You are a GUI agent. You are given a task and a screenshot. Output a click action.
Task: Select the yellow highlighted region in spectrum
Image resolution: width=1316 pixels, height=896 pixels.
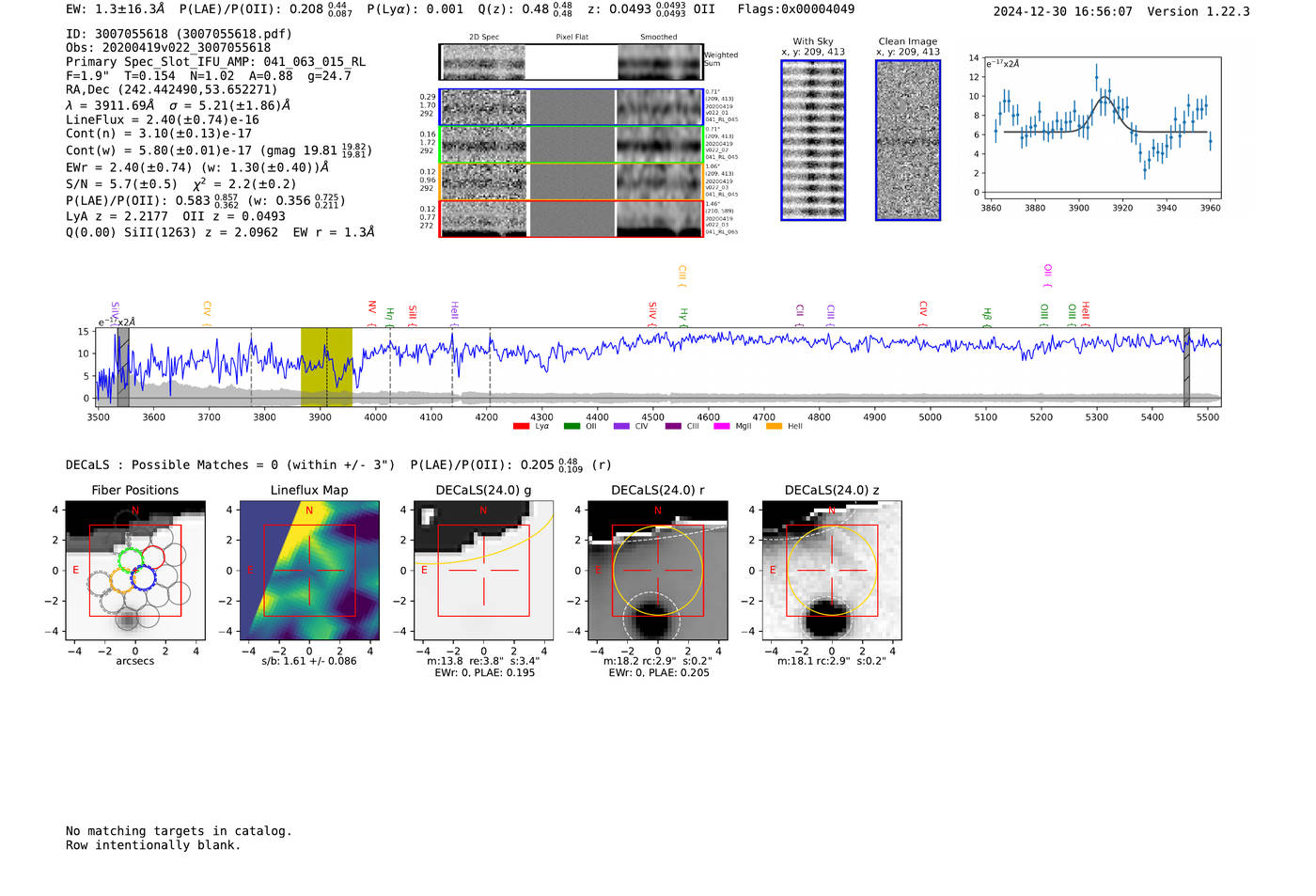[x=326, y=368]
